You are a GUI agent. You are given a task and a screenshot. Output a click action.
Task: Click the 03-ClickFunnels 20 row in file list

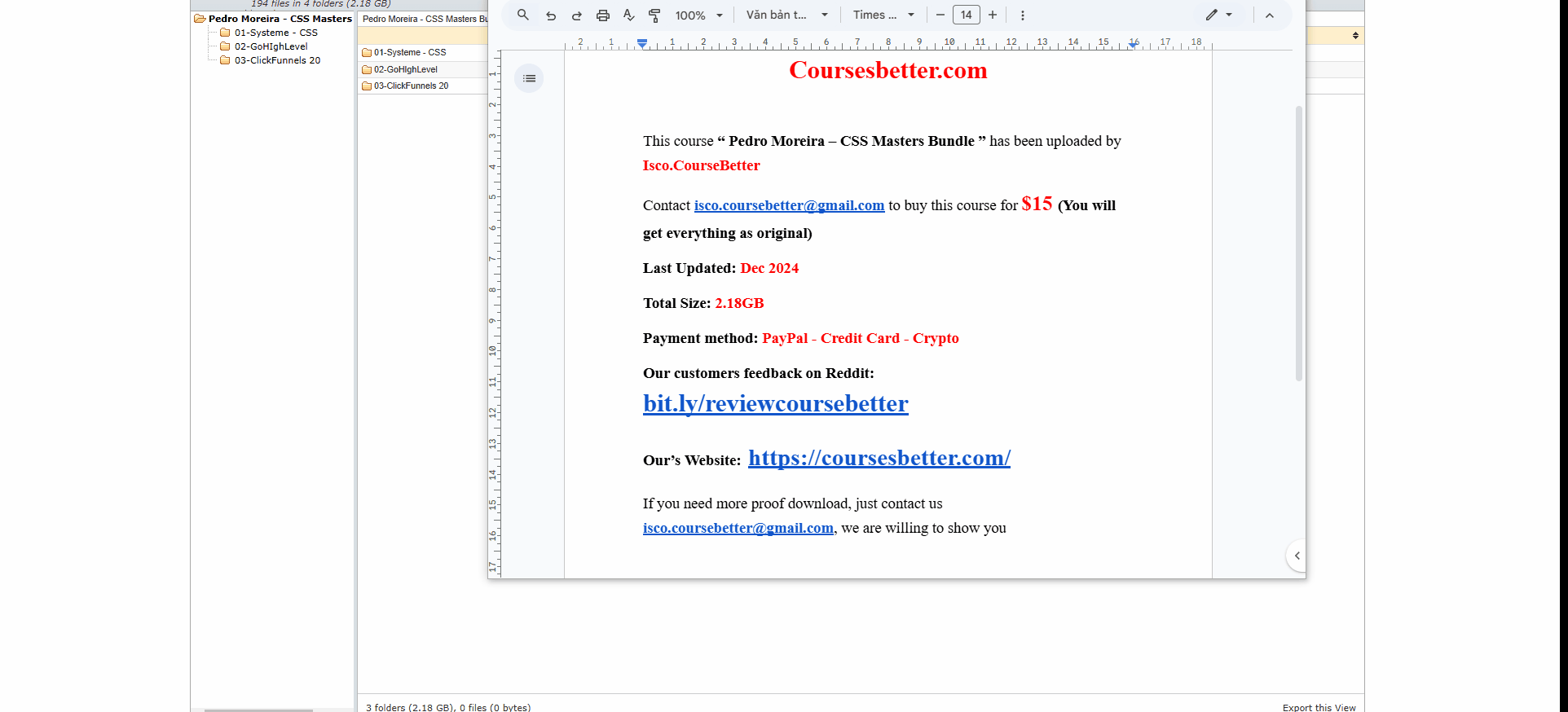pyautogui.click(x=423, y=86)
